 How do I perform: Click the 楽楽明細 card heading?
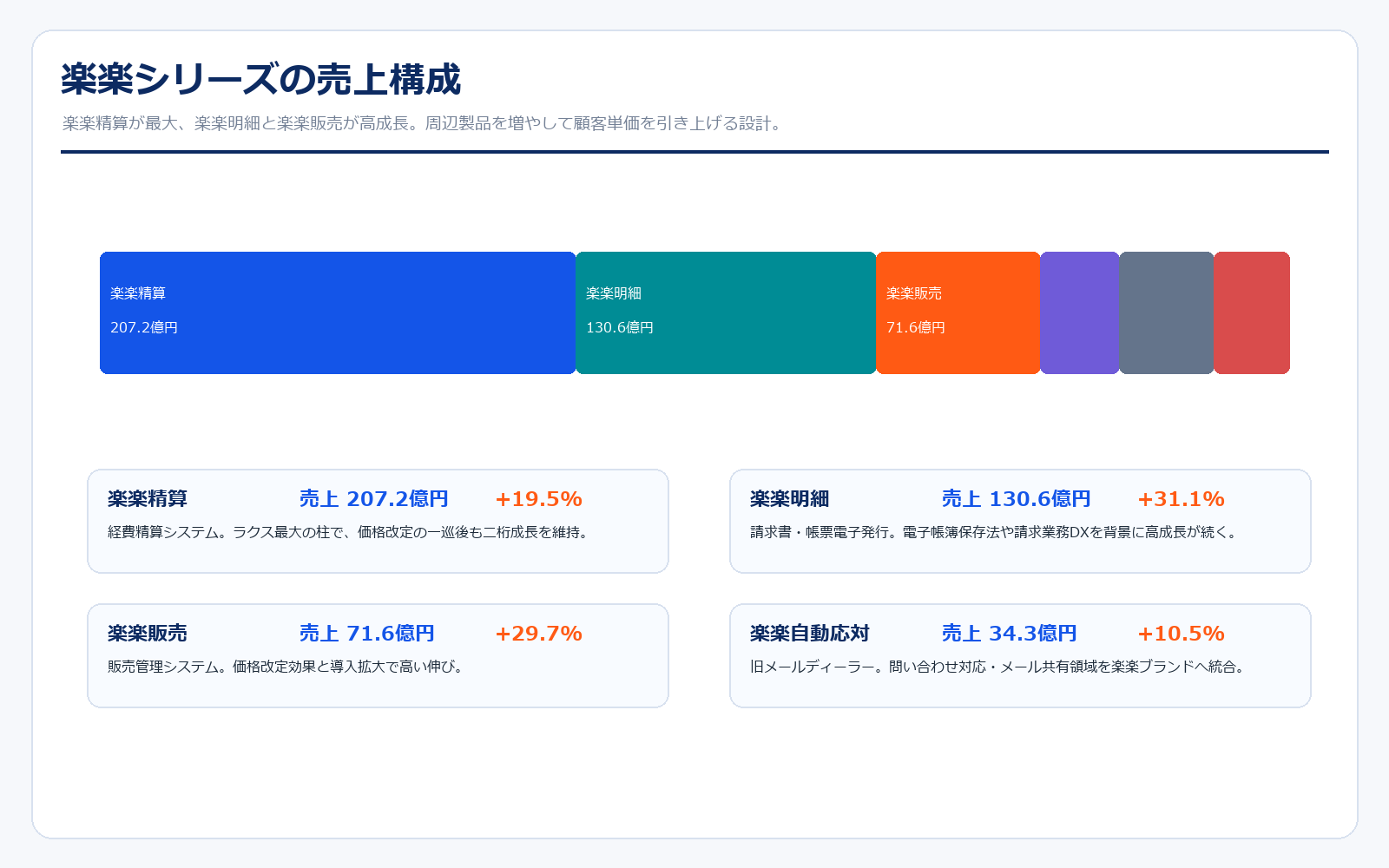790,499
